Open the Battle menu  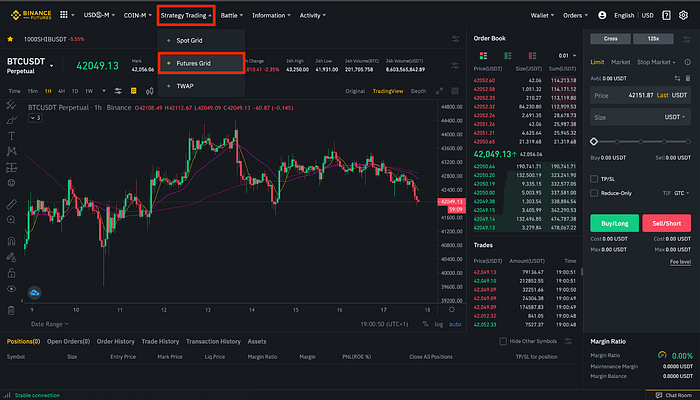(x=232, y=15)
